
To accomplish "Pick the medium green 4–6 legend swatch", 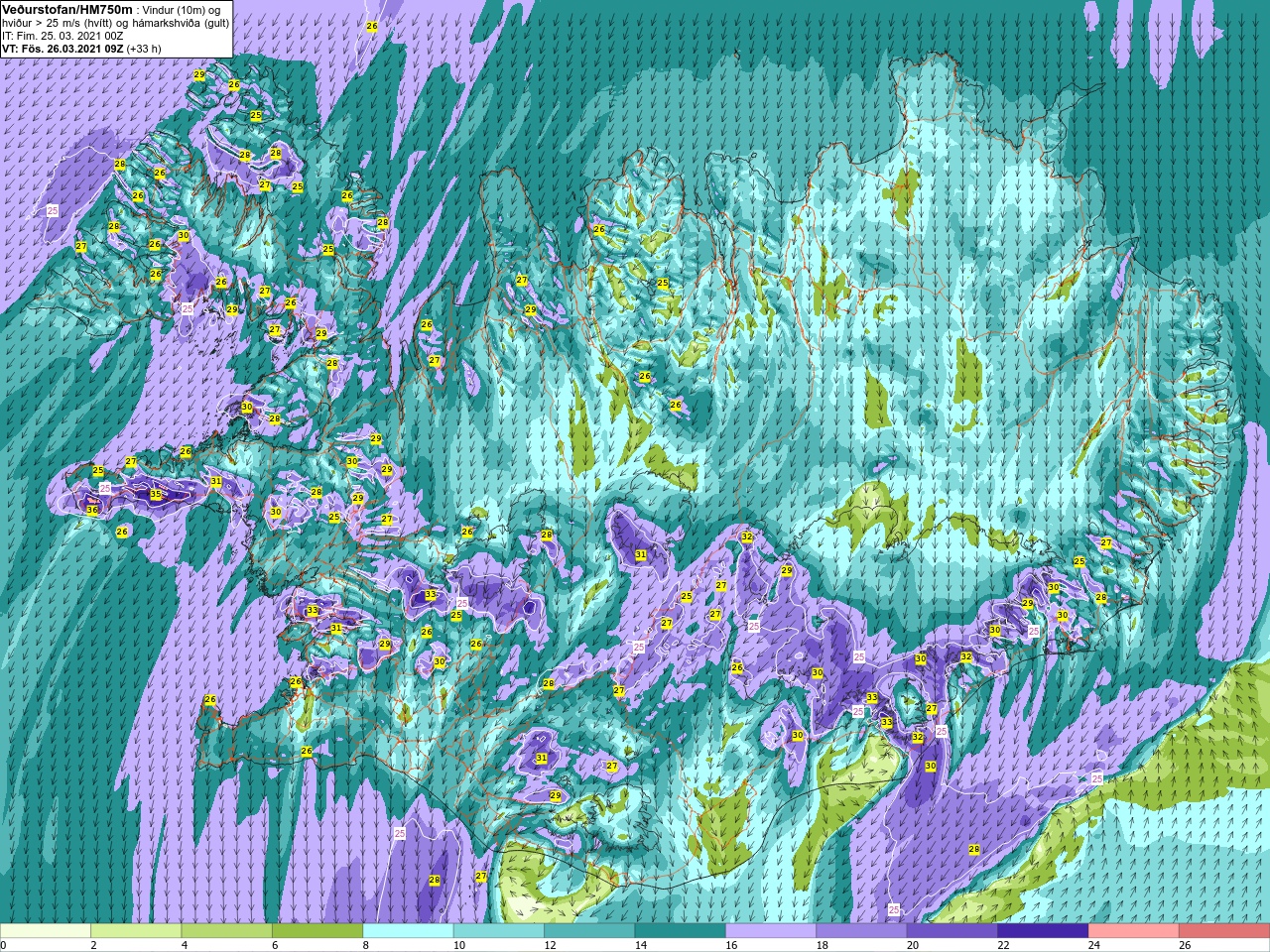I will point(226,931).
